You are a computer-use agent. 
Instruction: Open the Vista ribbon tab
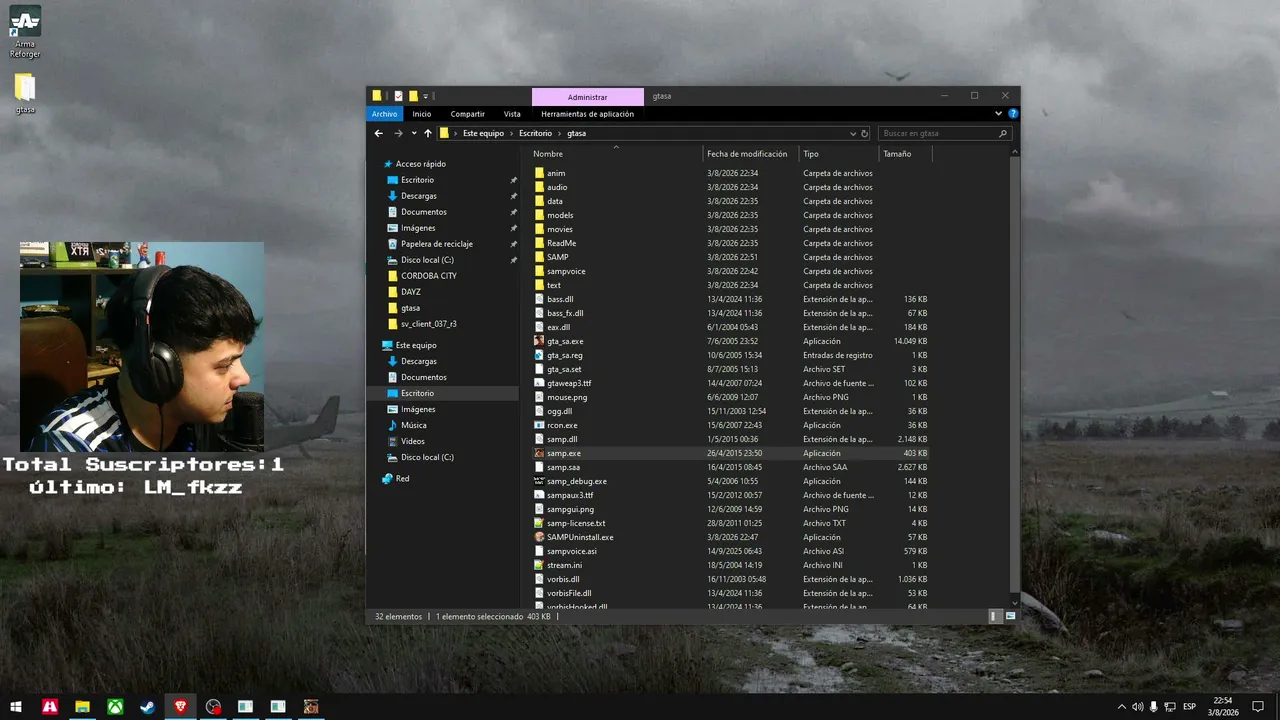click(512, 114)
